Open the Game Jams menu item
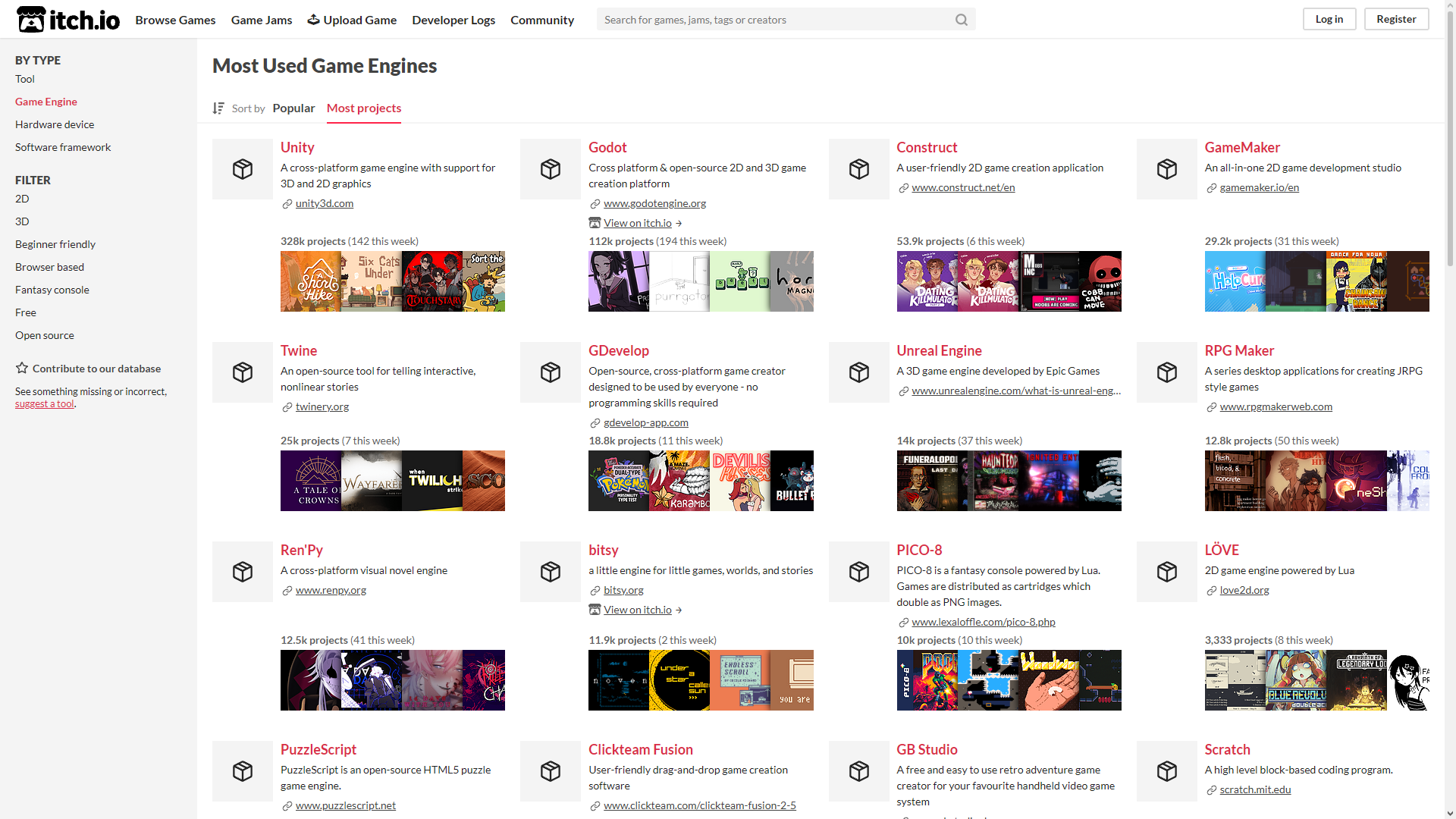 point(262,20)
